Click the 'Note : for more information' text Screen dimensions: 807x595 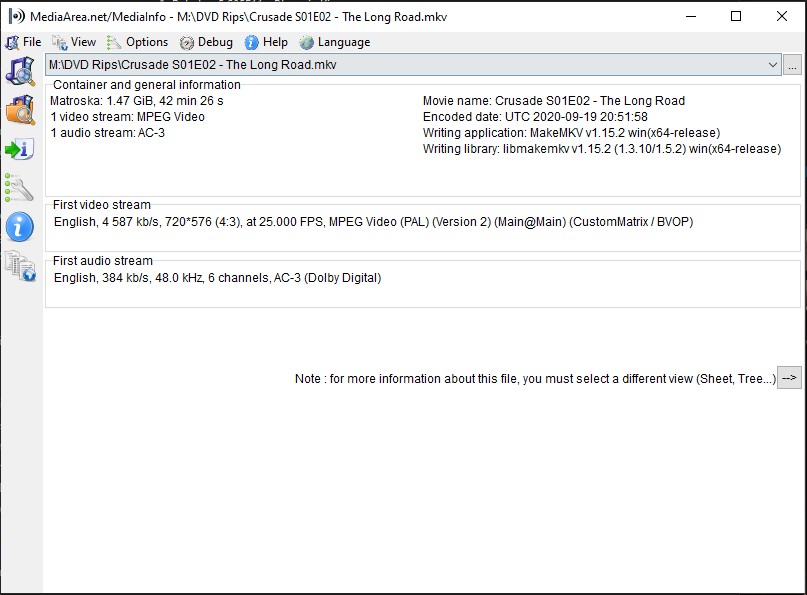pyautogui.click(x=535, y=379)
